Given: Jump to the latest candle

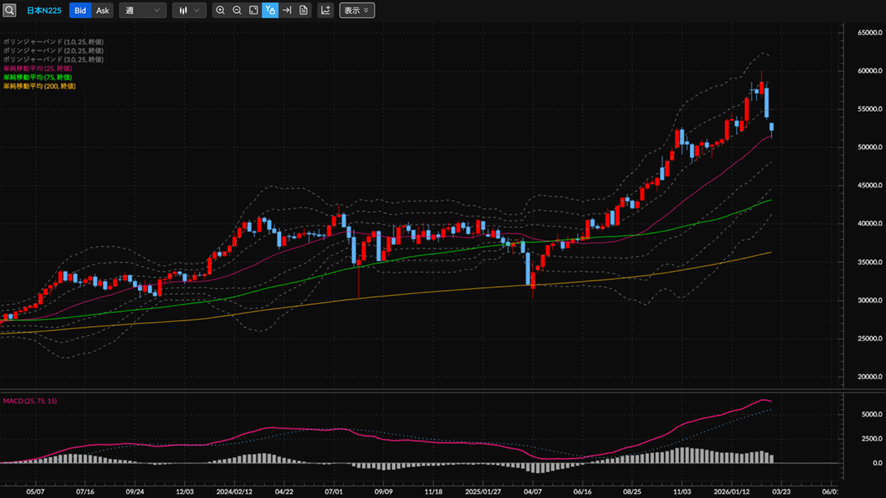Looking at the screenshot, I should [287, 10].
